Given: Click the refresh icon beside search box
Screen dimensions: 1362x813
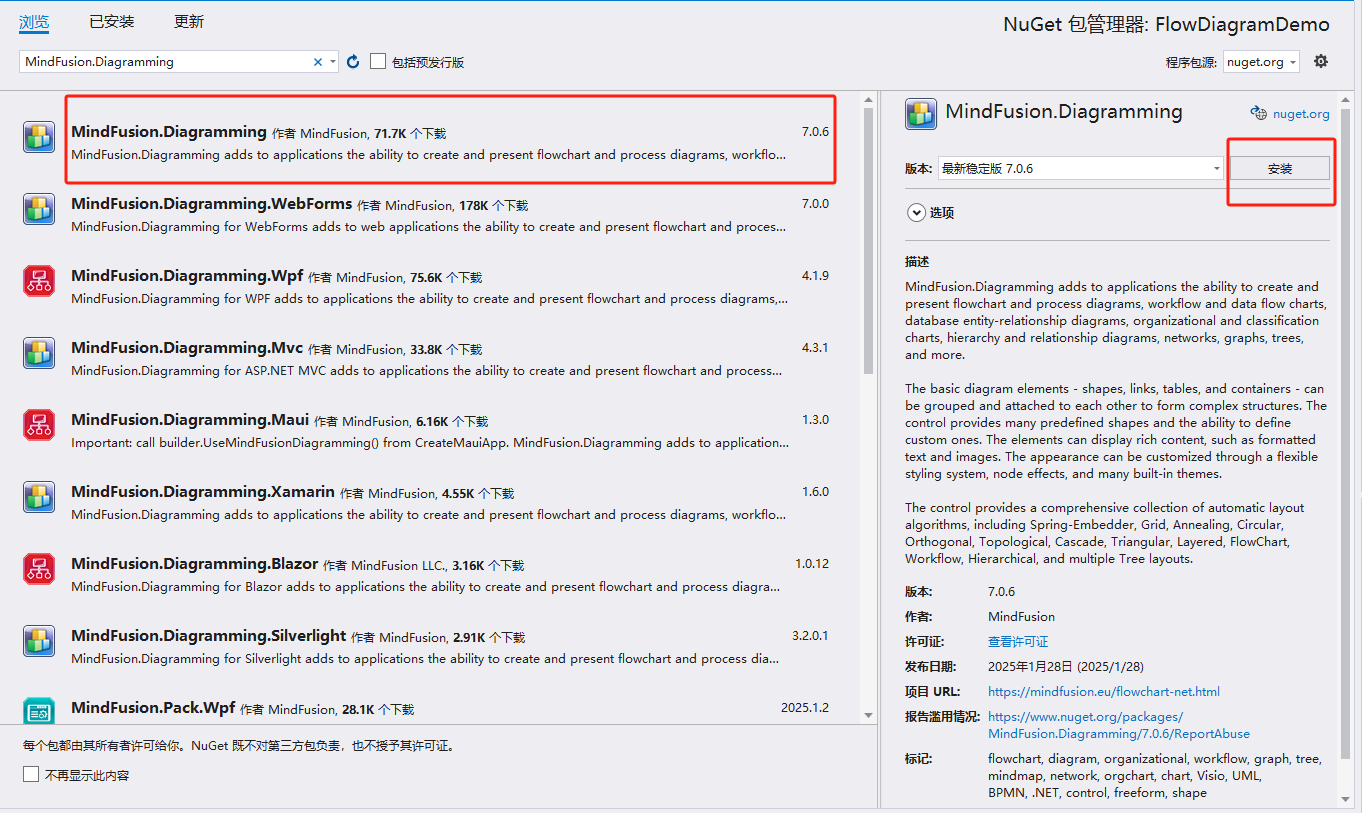Looking at the screenshot, I should pyautogui.click(x=353, y=62).
